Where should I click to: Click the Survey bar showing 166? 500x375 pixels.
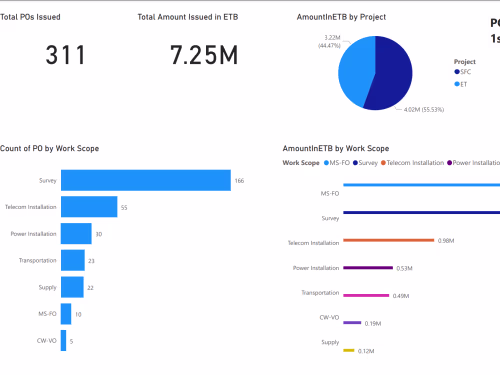tap(146, 180)
